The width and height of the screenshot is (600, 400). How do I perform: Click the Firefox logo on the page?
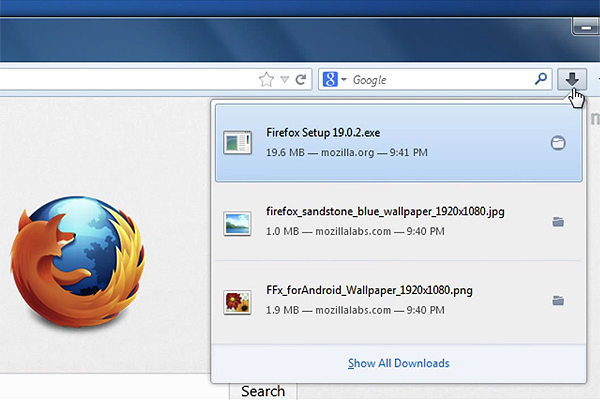click(78, 261)
